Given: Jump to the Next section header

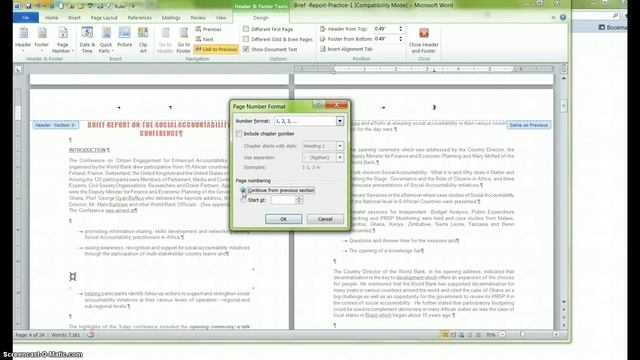Looking at the screenshot, I should coord(204,39).
